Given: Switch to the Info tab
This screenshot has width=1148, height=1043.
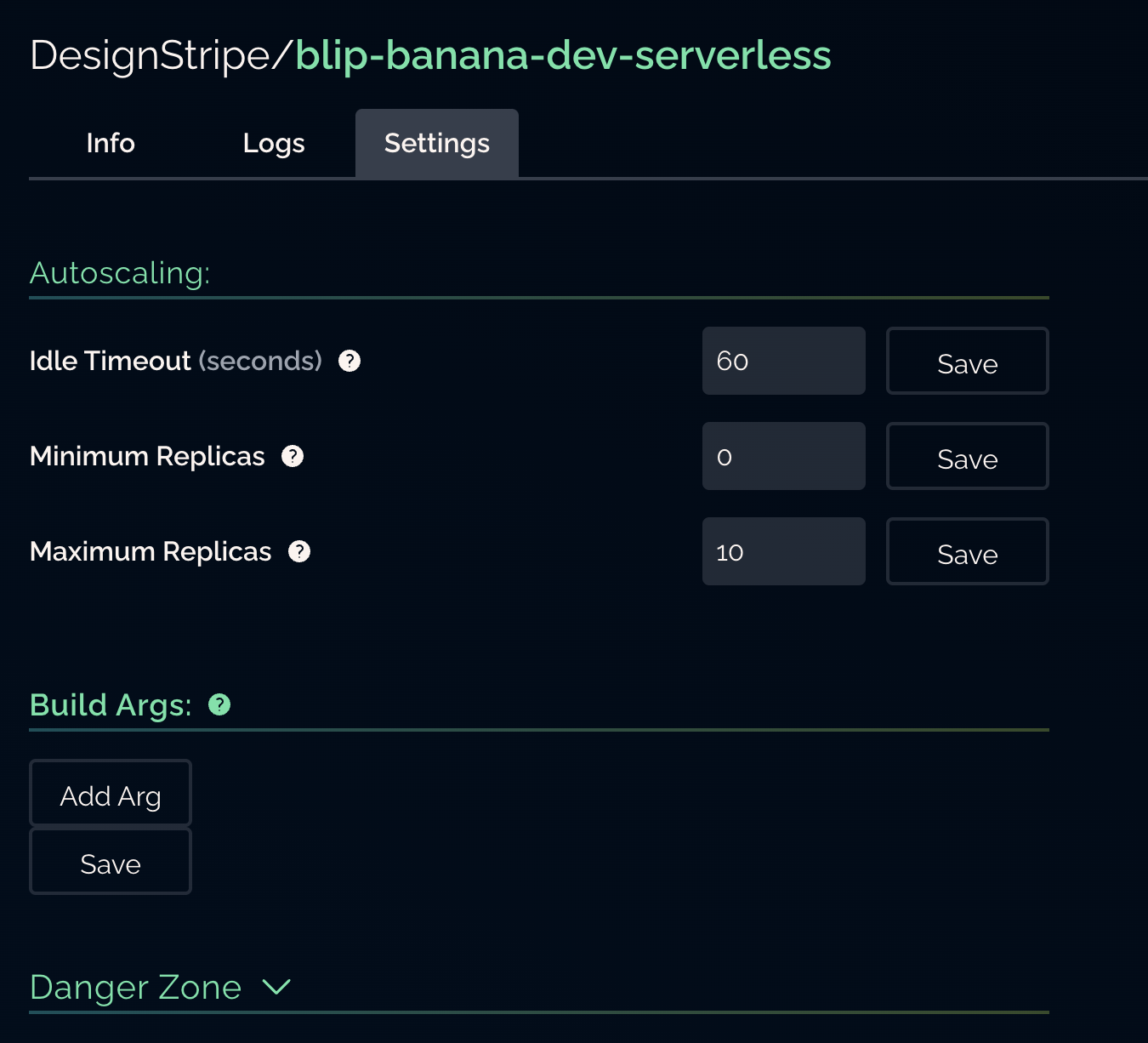Looking at the screenshot, I should (111, 143).
